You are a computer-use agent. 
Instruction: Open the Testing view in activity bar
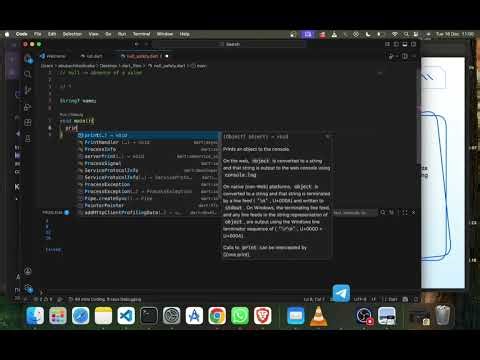point(28,138)
